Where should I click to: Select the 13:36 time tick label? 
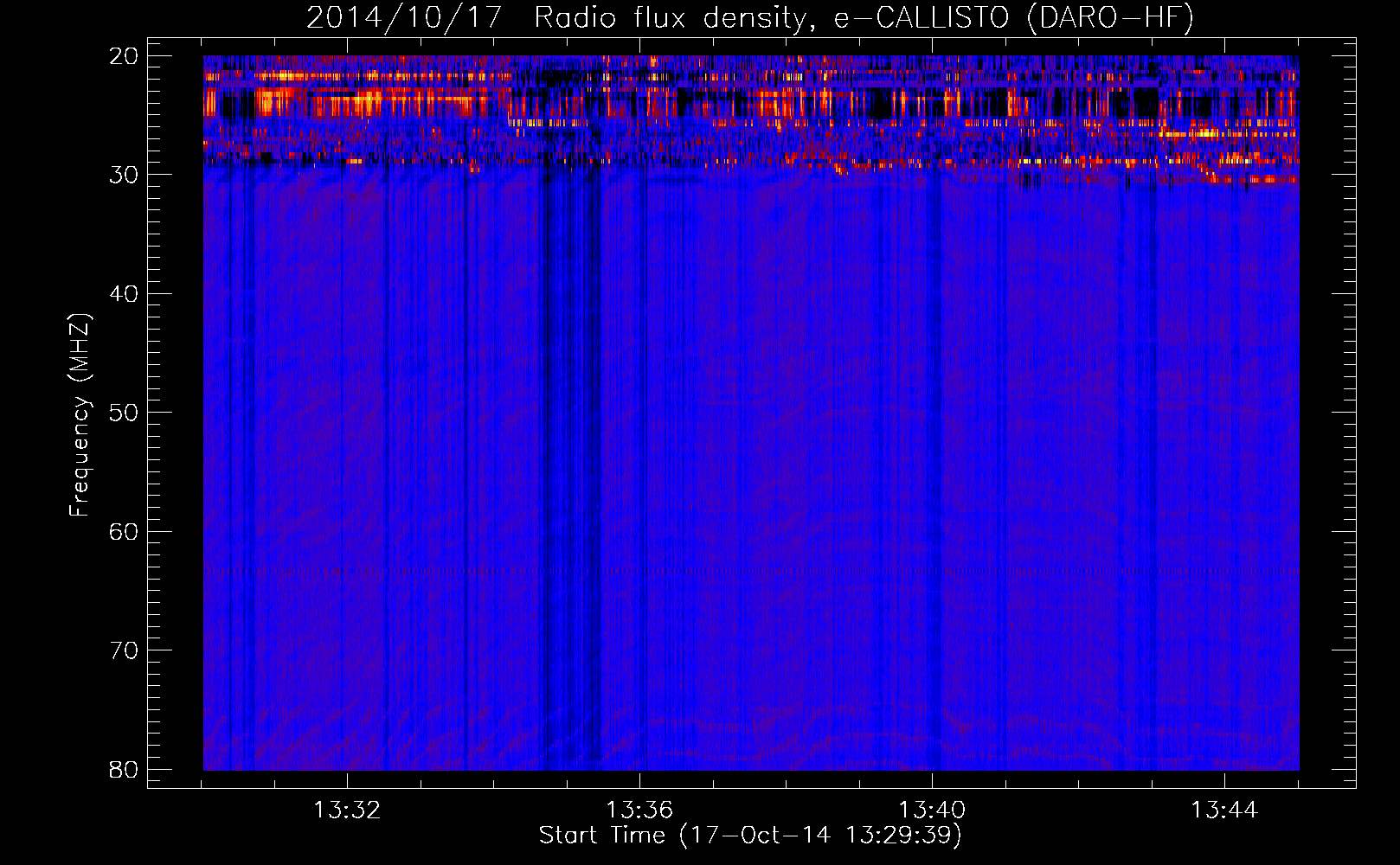coord(639,811)
